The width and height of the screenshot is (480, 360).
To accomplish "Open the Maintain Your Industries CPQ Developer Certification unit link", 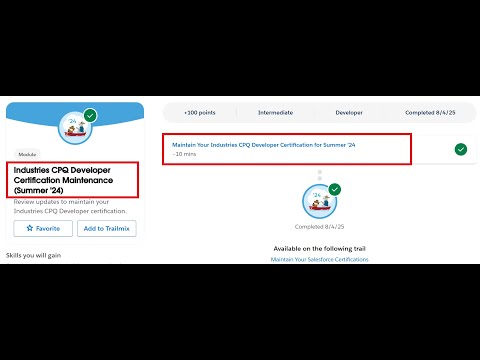I will click(263, 145).
